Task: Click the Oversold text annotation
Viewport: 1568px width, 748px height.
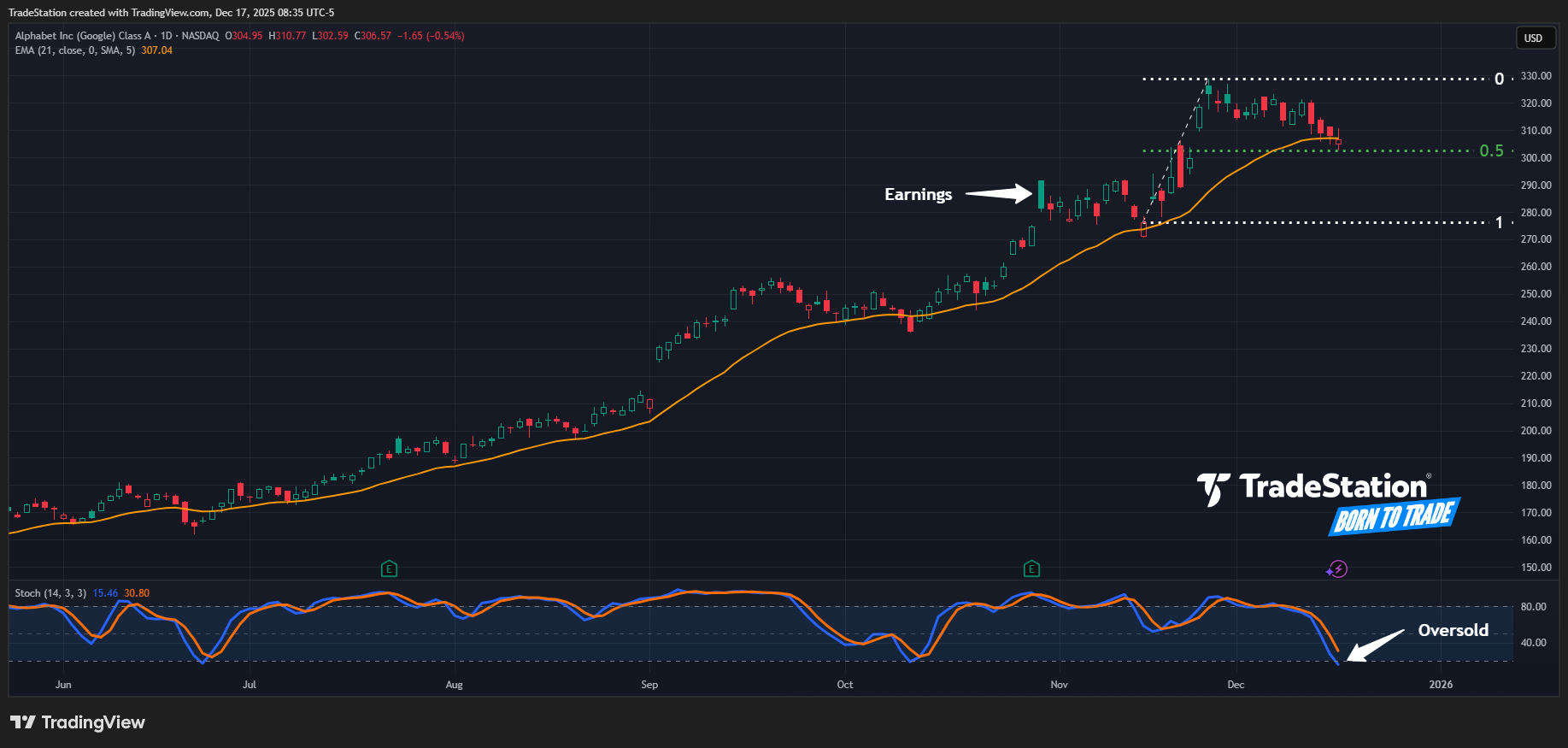Action: click(x=1453, y=630)
